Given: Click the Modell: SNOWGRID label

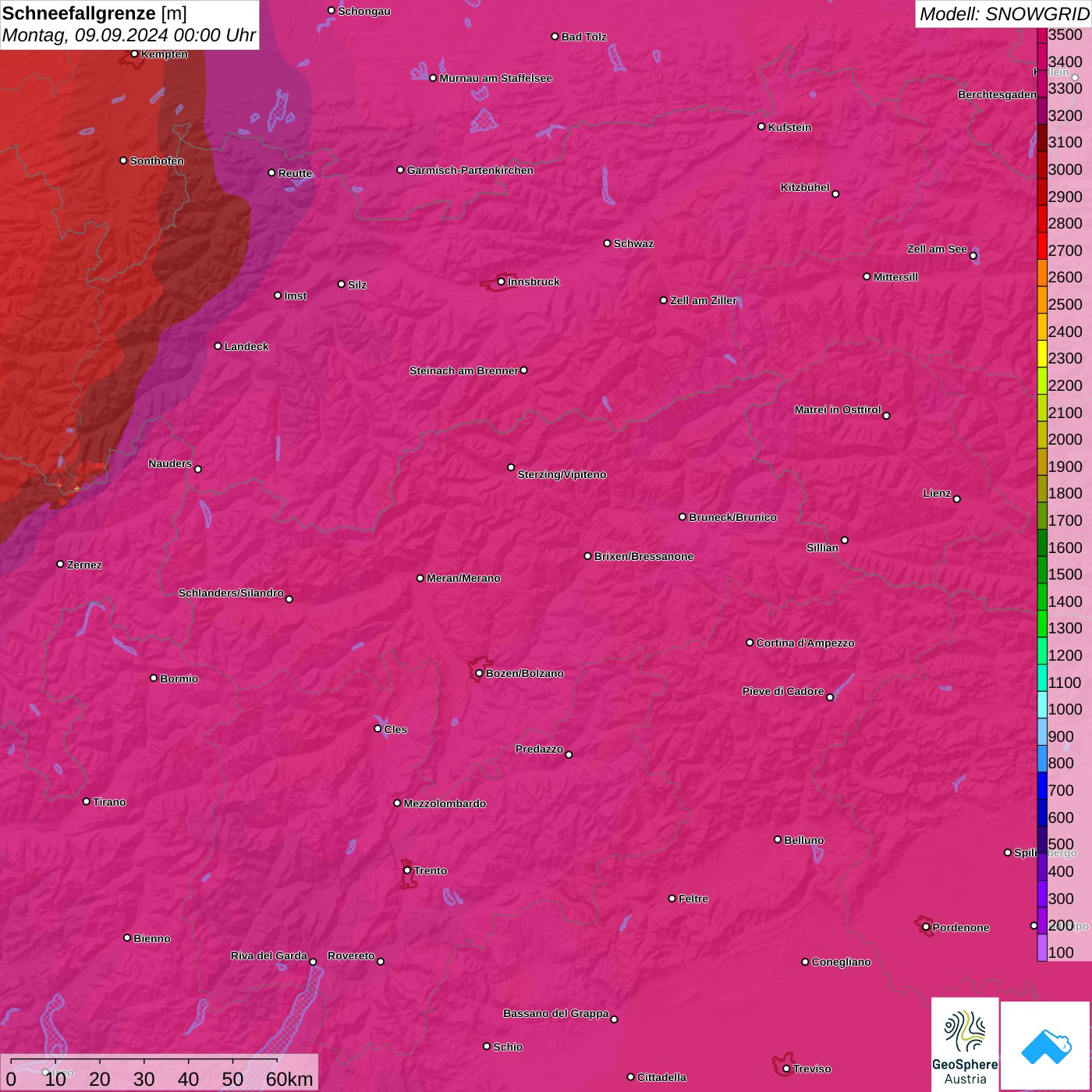Looking at the screenshot, I should coord(1004,13).
